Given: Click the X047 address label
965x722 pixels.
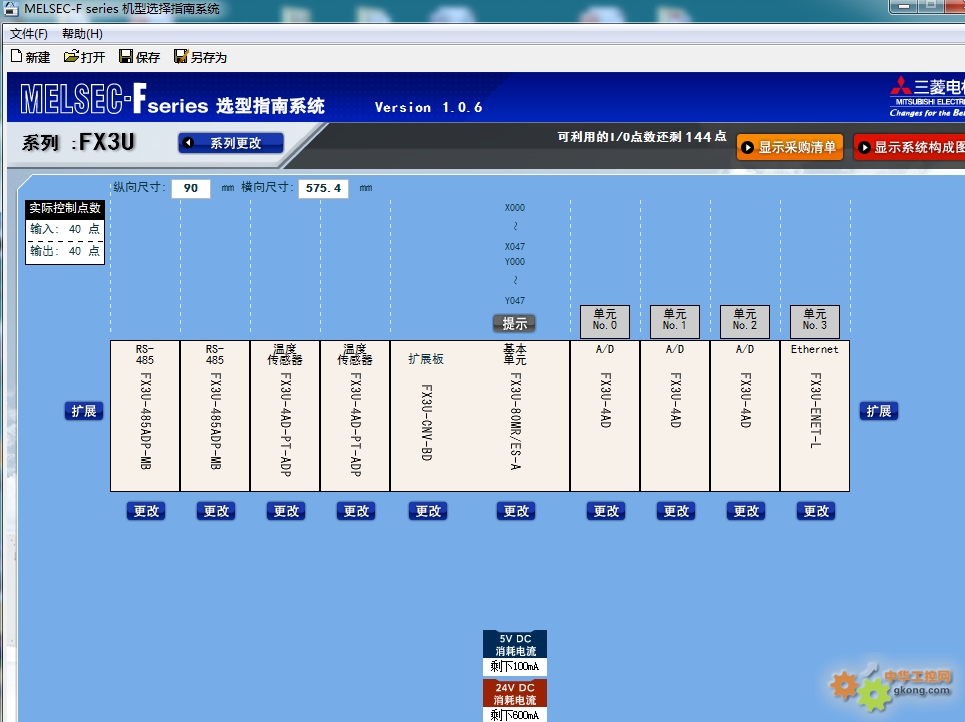Looking at the screenshot, I should coord(515,247).
